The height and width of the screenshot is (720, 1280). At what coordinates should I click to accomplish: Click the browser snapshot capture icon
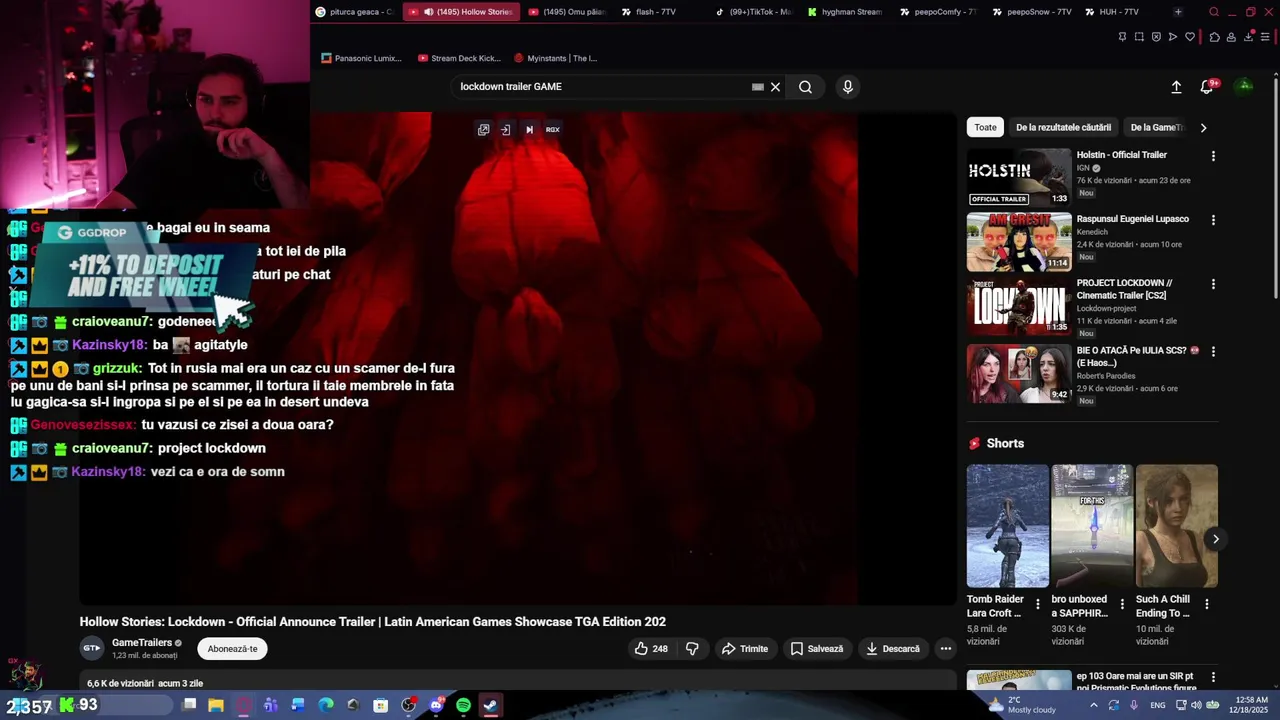point(1139,37)
